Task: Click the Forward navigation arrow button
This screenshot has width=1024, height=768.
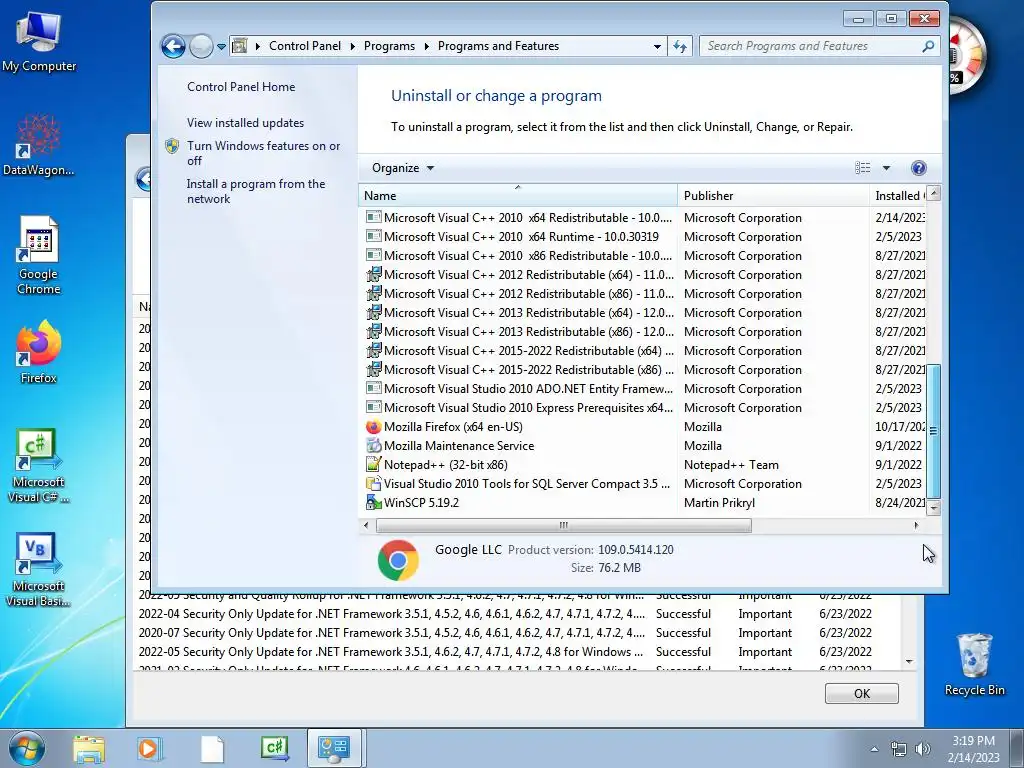Action: click(201, 46)
